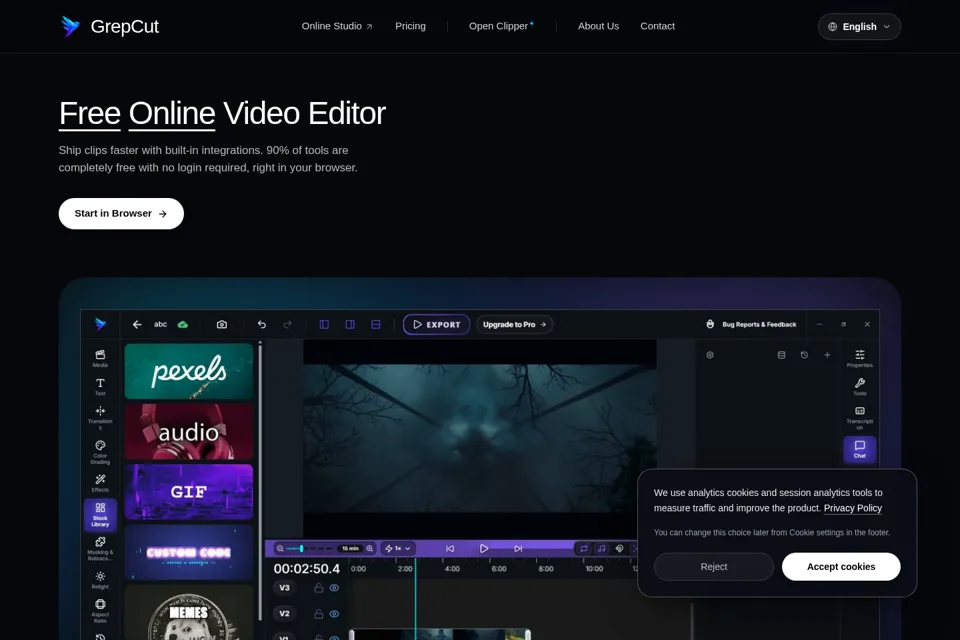Open the Media panel in editor sidebar

[100, 358]
